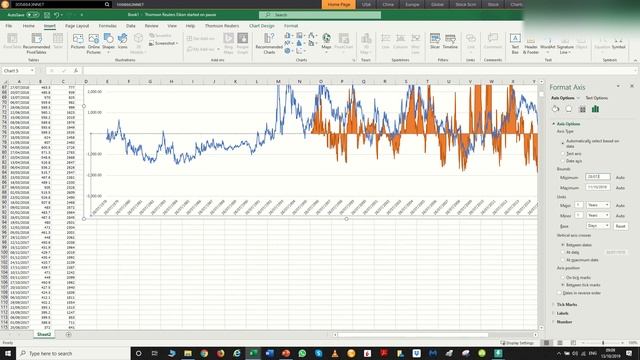Click Reset button next to Base
This screenshot has width=640, height=360.
(x=620, y=226)
